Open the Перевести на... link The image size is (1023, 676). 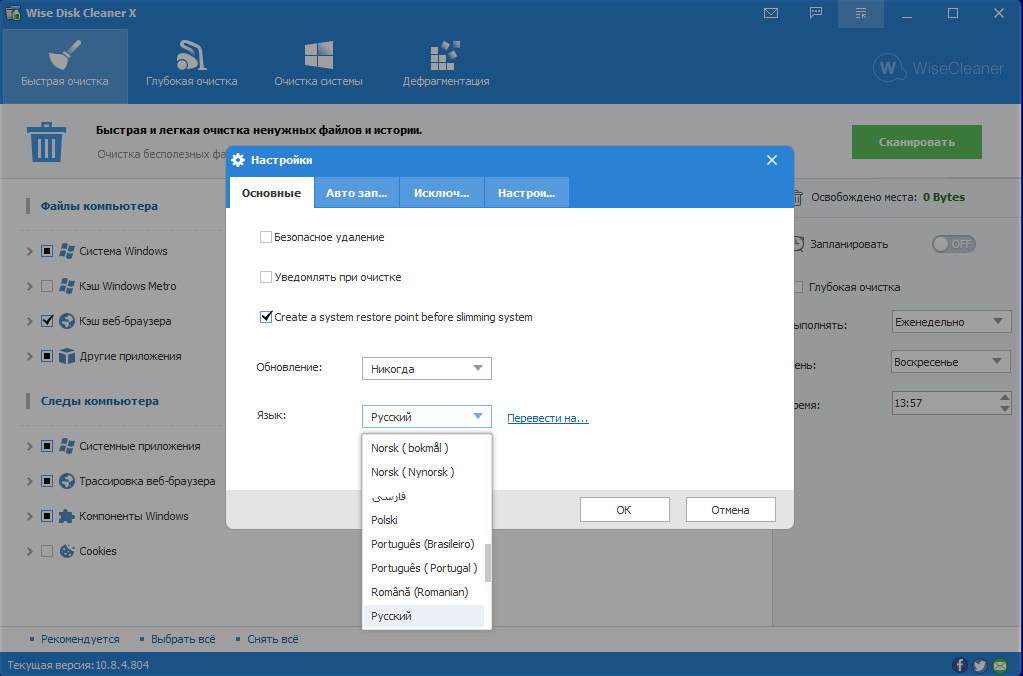pyautogui.click(x=548, y=418)
